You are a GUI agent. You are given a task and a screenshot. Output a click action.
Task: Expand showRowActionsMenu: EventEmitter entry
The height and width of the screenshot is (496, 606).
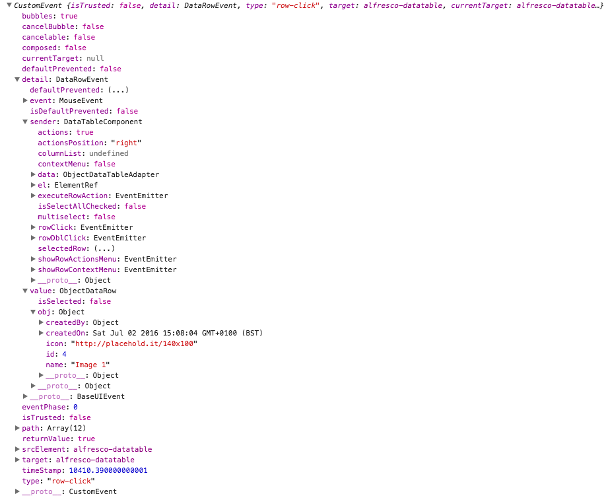pos(33,259)
